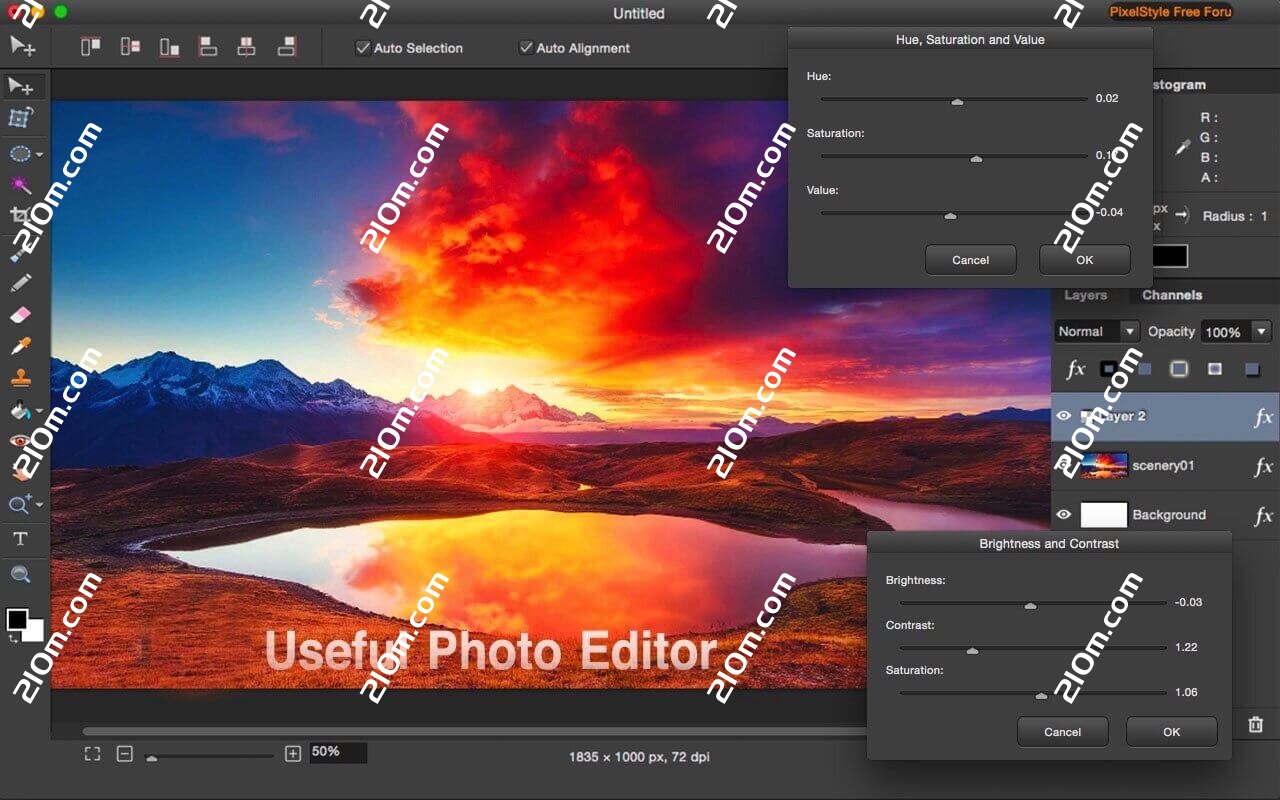Select the Move tool in the left toolbox
Screen dimensions: 1280x800
(21, 87)
